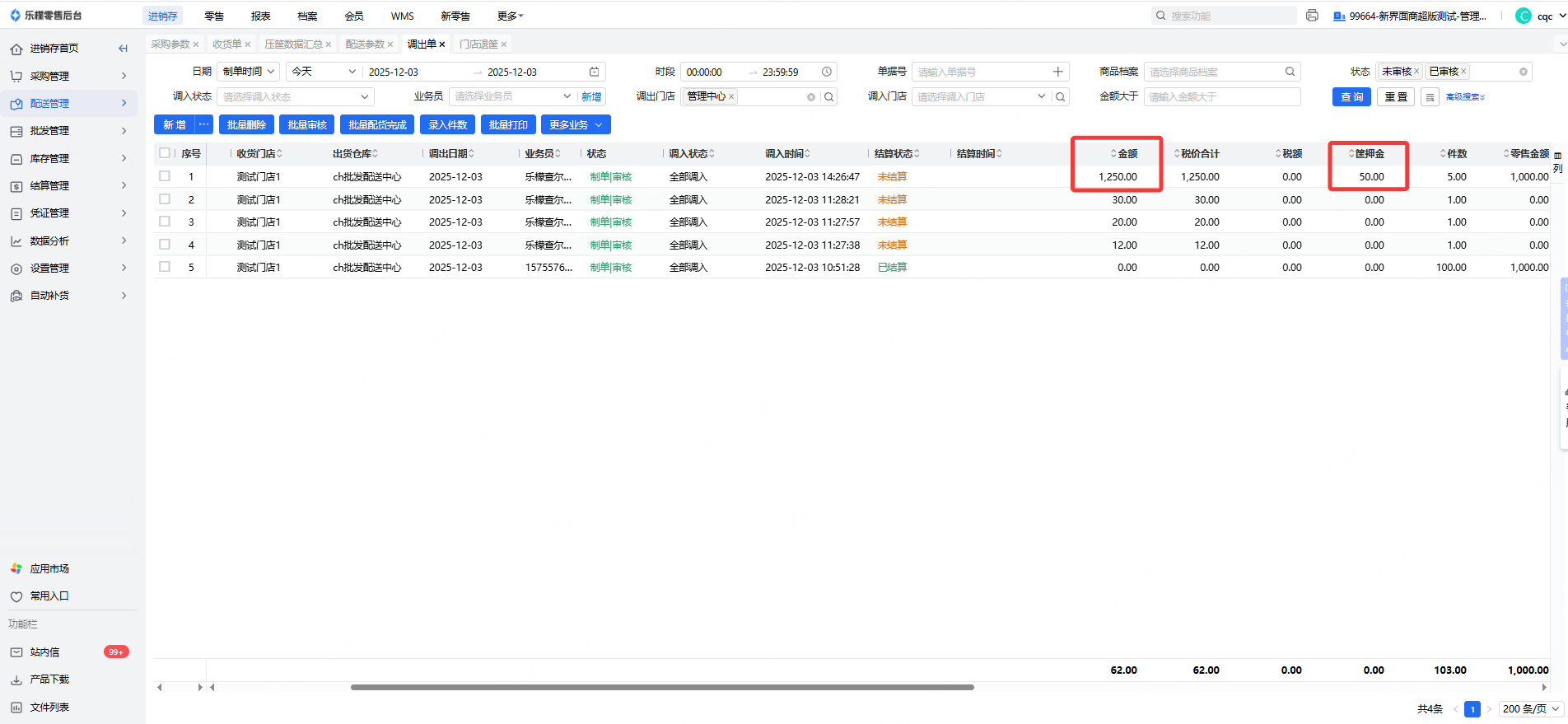The height and width of the screenshot is (724, 1568).
Task: Open the 200 条/页 page size selector
Action: [1530, 708]
